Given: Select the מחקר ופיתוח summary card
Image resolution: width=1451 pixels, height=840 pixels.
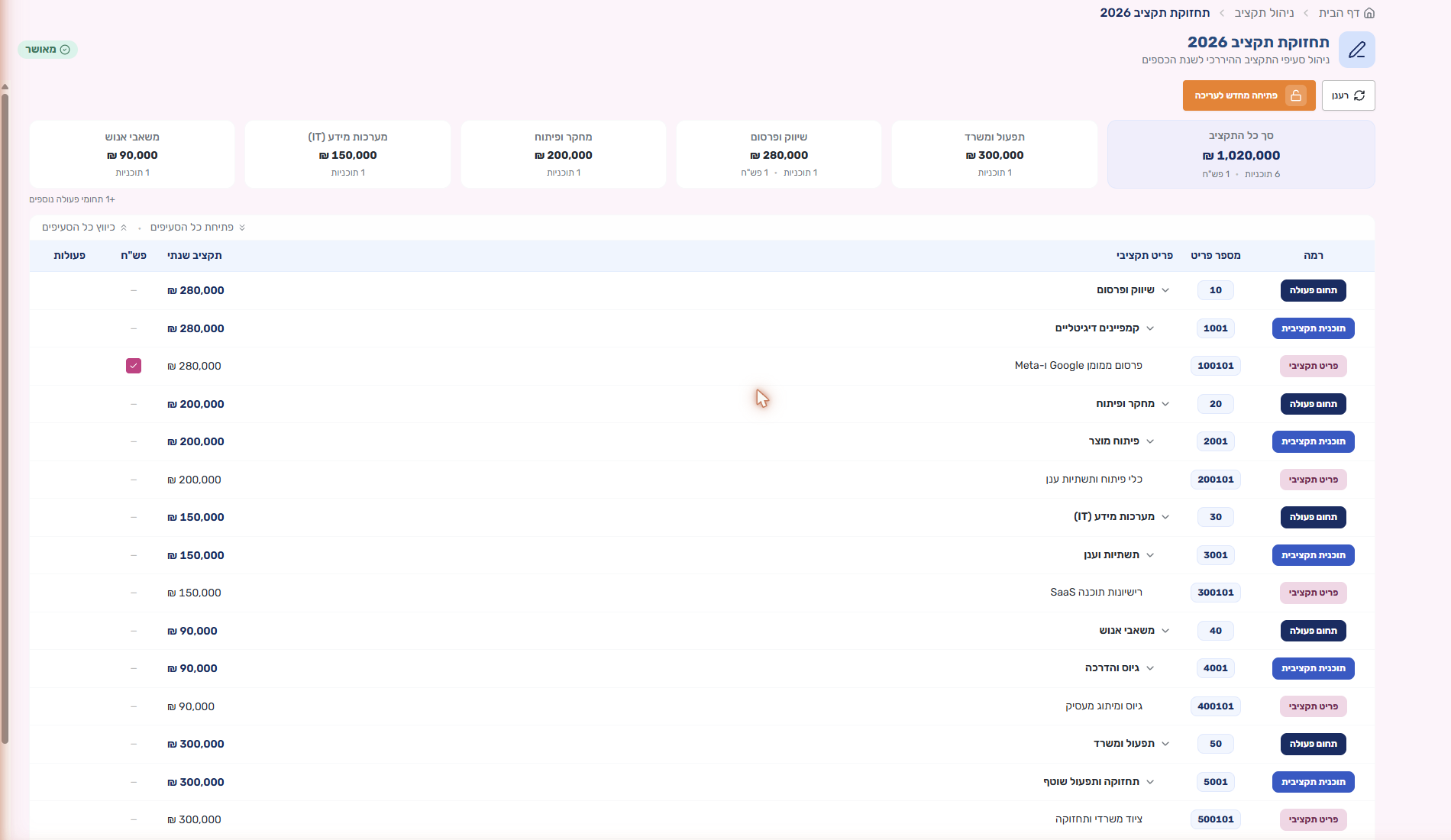Looking at the screenshot, I should pyautogui.click(x=564, y=154).
